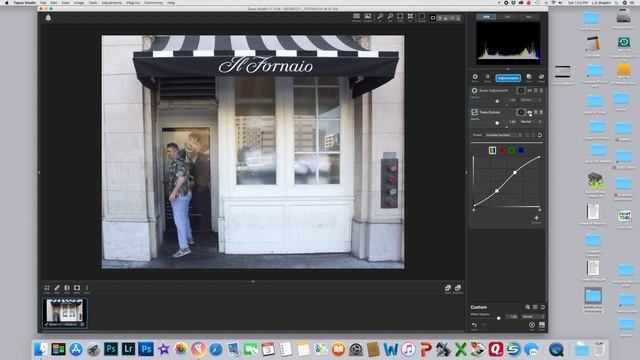
Task: Reset the Tone Curves preset
Action: pos(540,135)
